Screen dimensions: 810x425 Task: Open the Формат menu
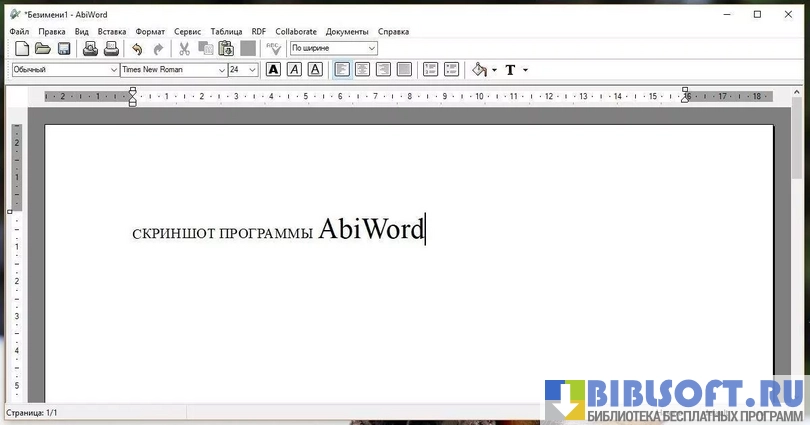(150, 32)
